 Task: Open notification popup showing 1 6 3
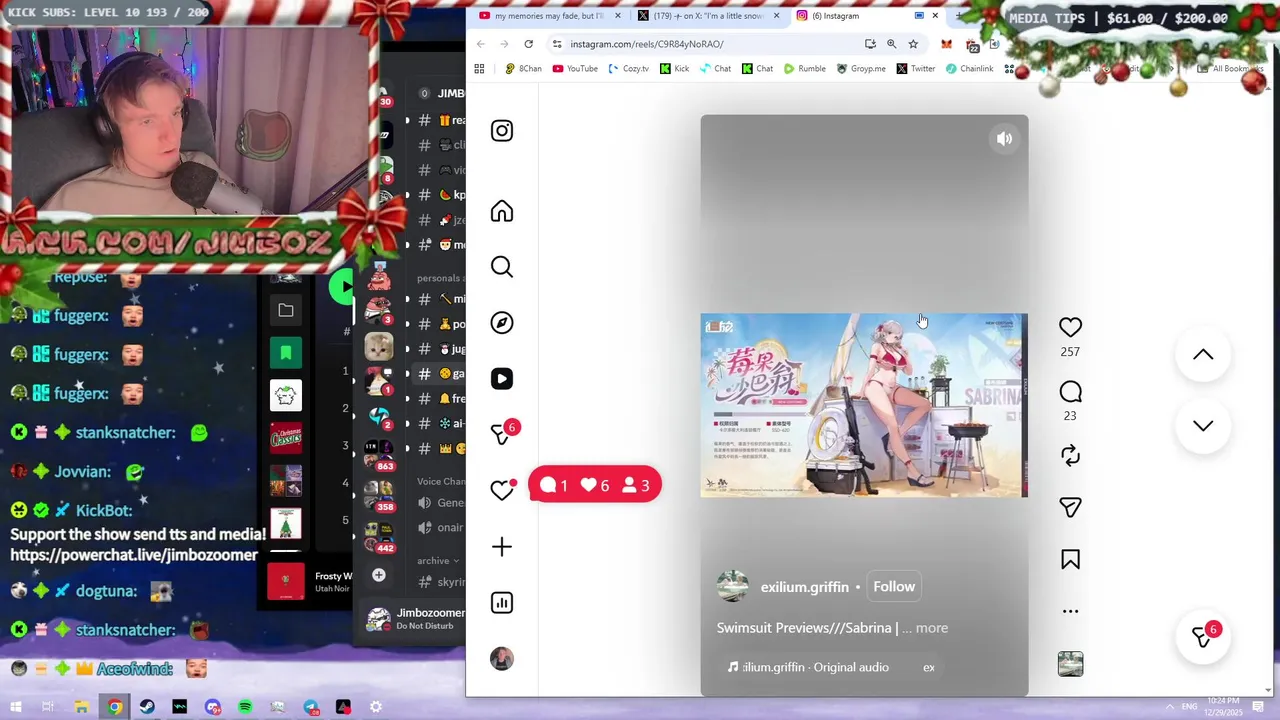(x=594, y=485)
